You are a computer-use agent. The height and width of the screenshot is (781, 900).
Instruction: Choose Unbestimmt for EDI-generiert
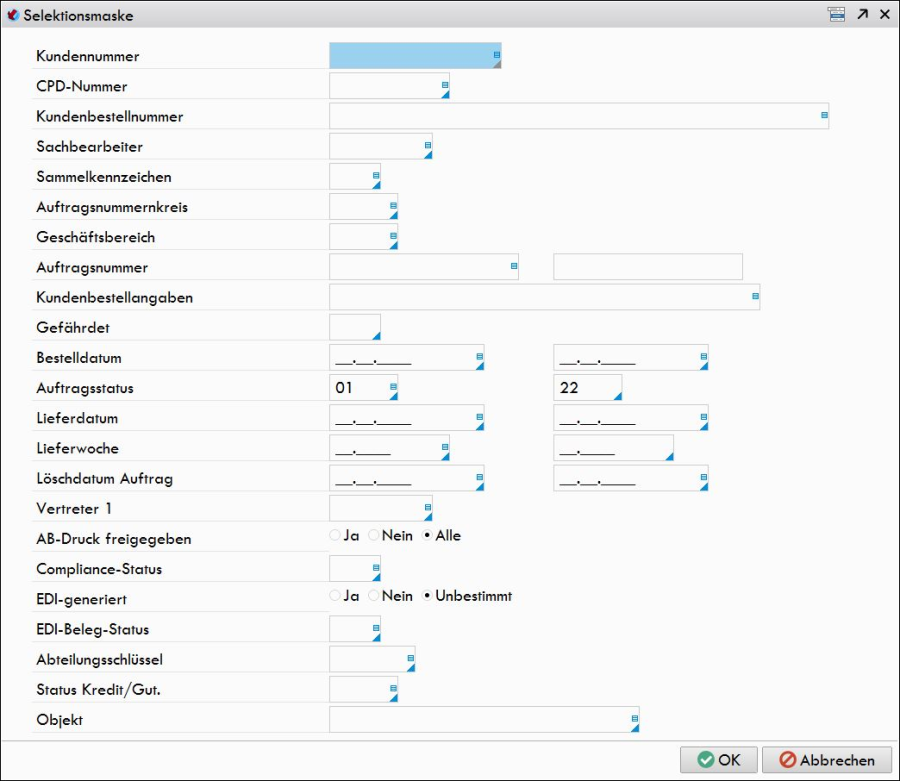pos(427,596)
